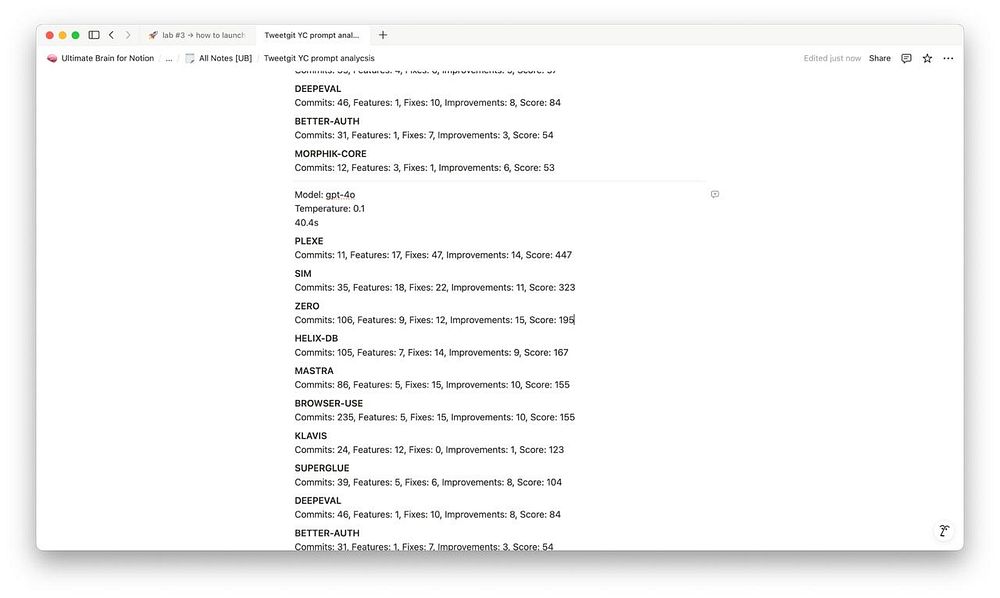Click the brain icon of Ultimate Brain
The width and height of the screenshot is (1000, 598).
(x=52, y=58)
